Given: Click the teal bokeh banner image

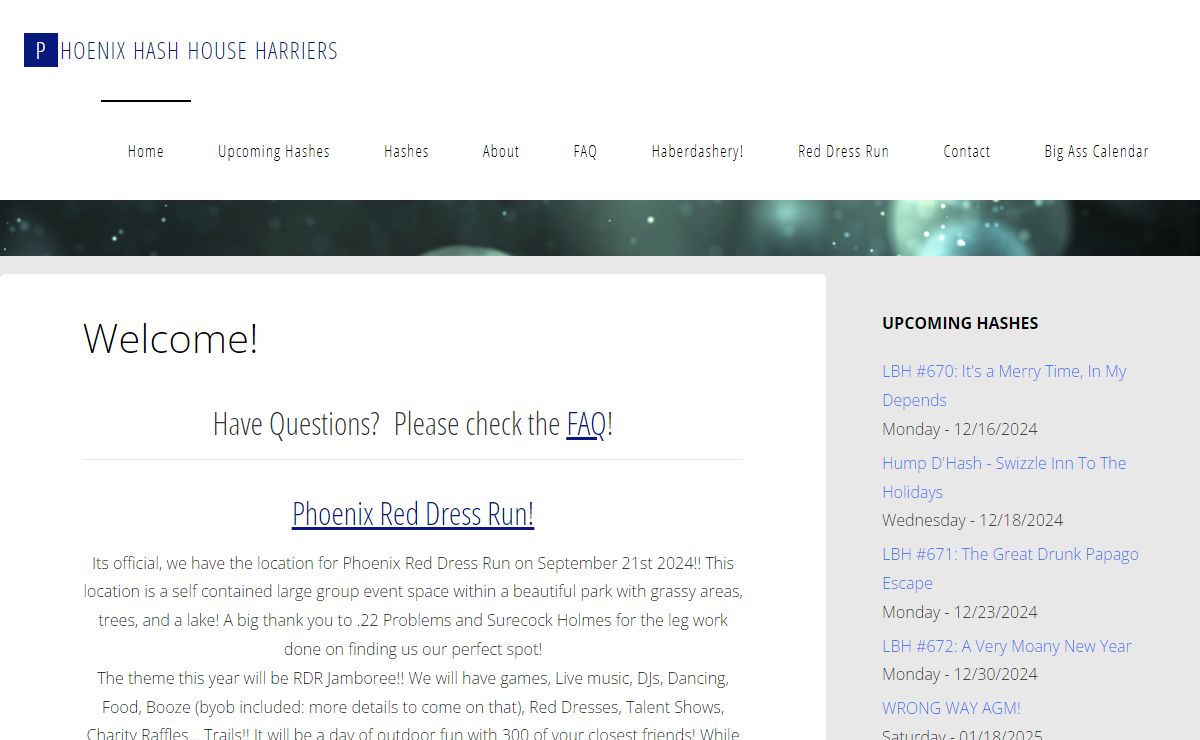Looking at the screenshot, I should [600, 228].
